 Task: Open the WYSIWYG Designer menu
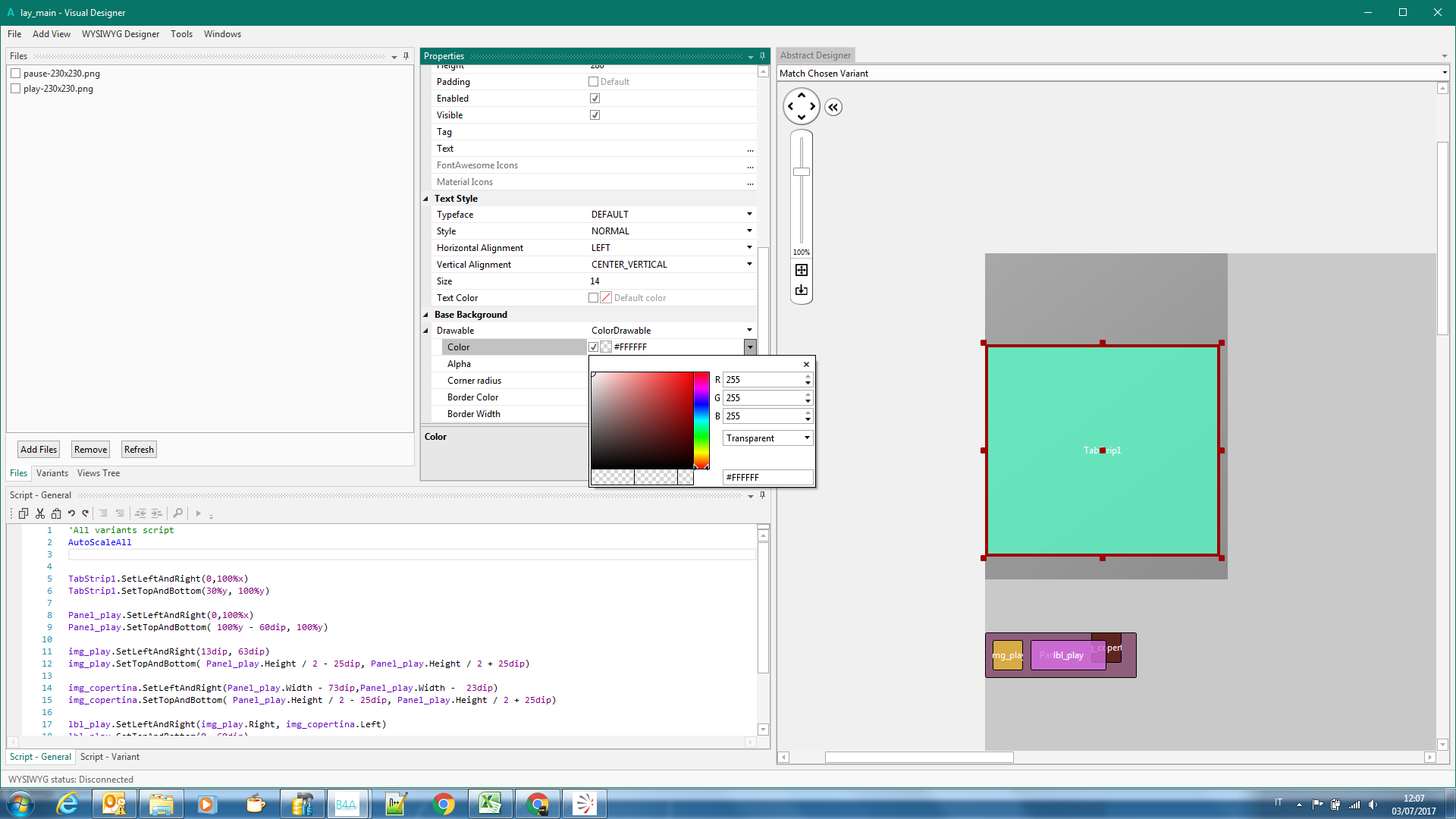[121, 34]
